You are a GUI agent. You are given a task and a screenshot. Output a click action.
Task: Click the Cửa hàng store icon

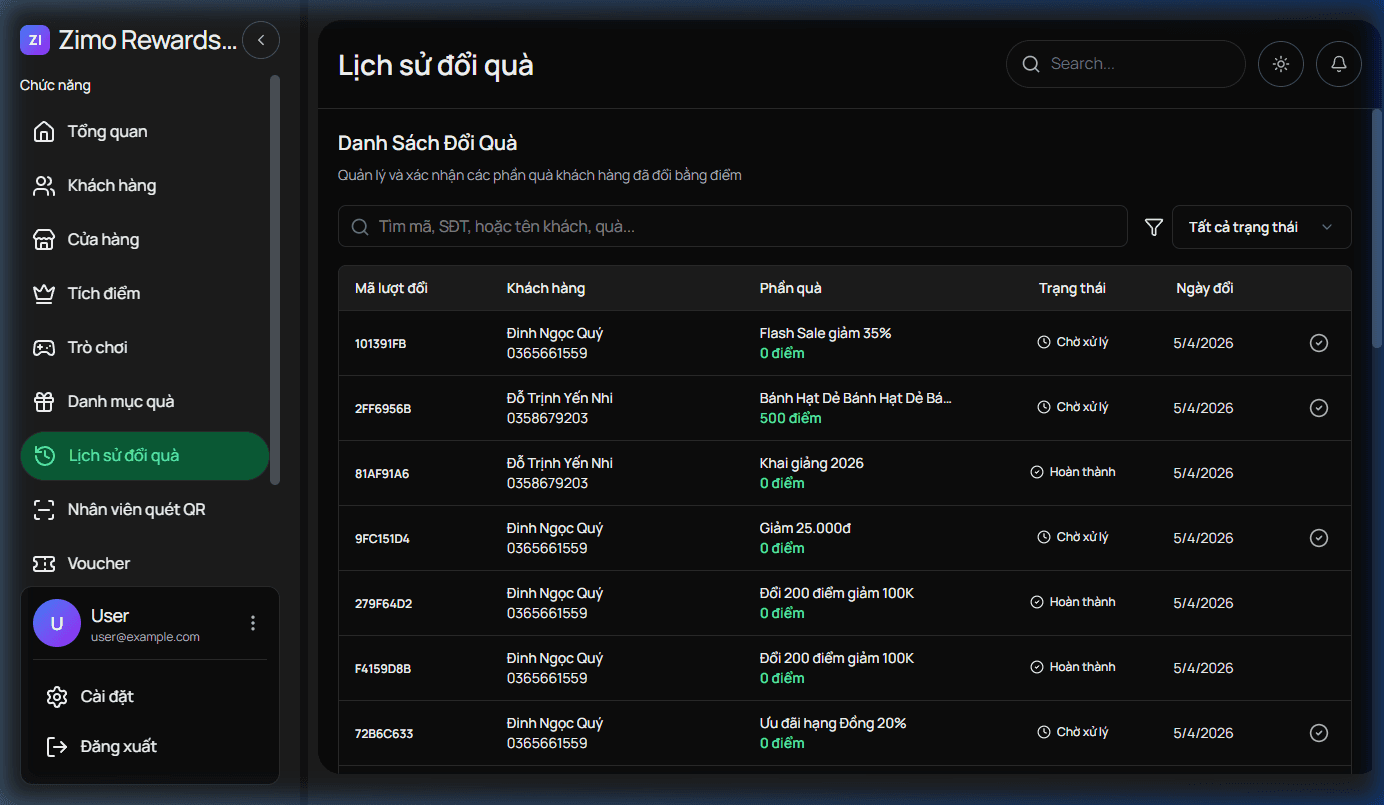click(44, 240)
